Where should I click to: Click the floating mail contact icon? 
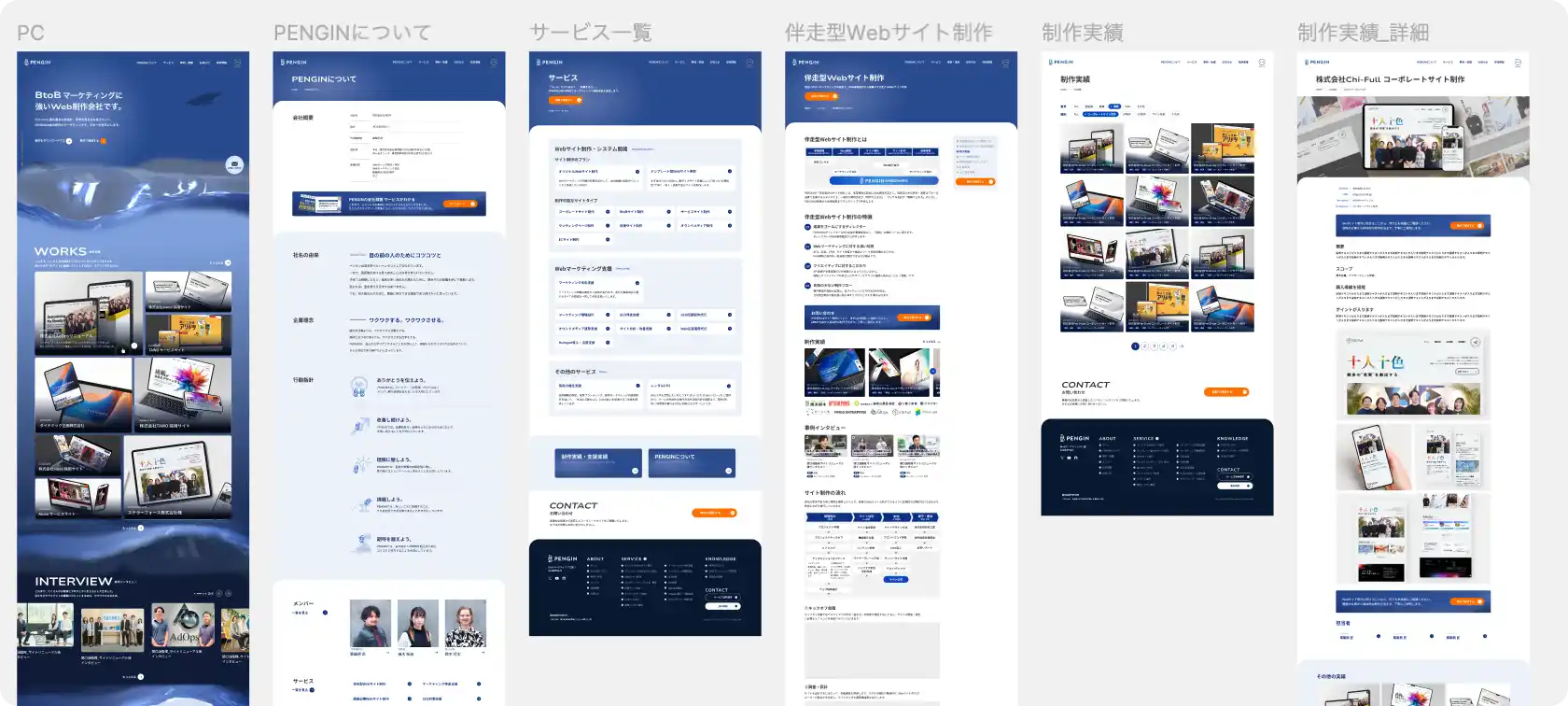click(x=234, y=165)
